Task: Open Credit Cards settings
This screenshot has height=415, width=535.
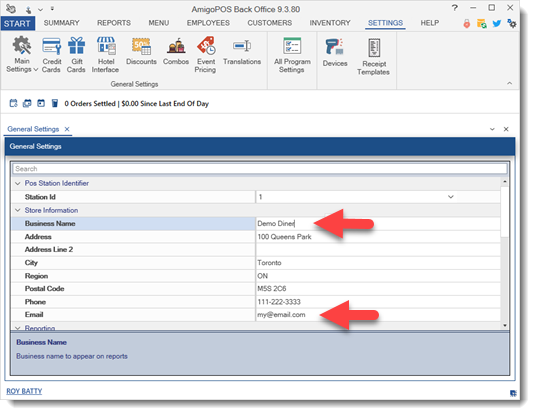Action: [x=51, y=55]
